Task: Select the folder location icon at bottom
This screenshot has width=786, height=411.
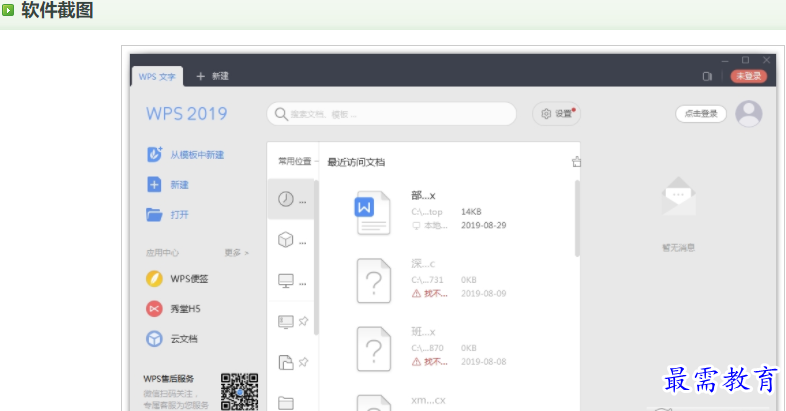Action: click(x=286, y=402)
